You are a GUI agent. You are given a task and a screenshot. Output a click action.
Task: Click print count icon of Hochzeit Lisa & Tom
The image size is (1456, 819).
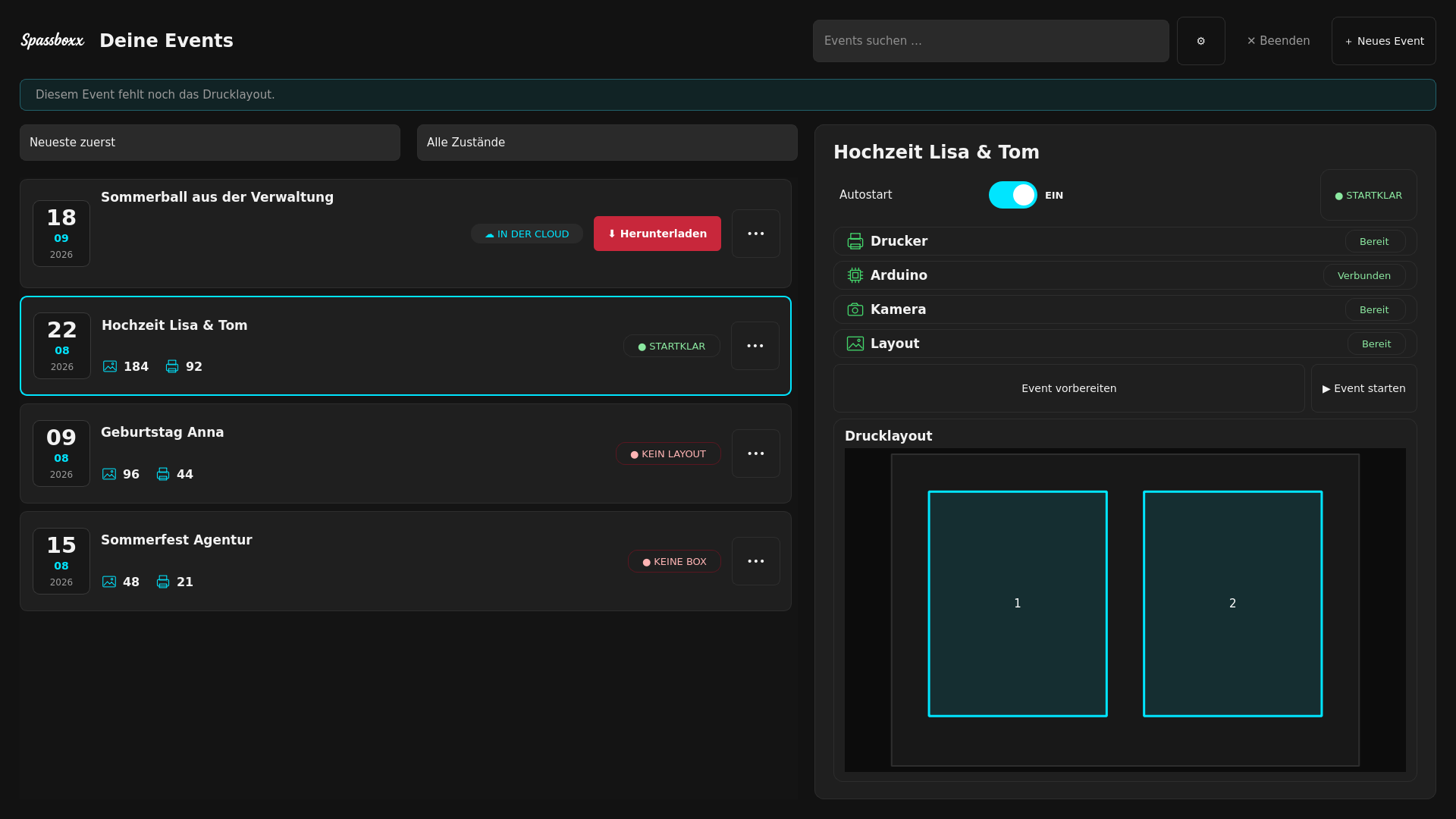(x=172, y=366)
